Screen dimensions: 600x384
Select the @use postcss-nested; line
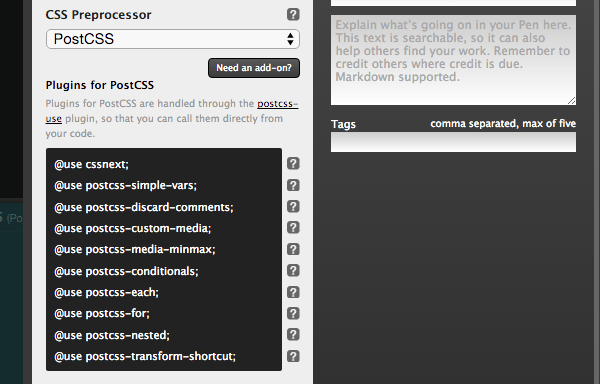(112, 335)
